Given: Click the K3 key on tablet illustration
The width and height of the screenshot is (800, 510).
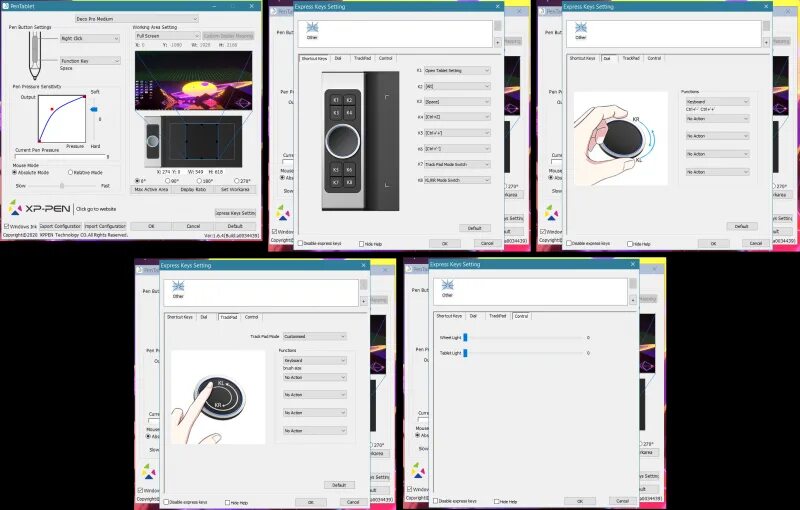Looking at the screenshot, I should (x=336, y=113).
